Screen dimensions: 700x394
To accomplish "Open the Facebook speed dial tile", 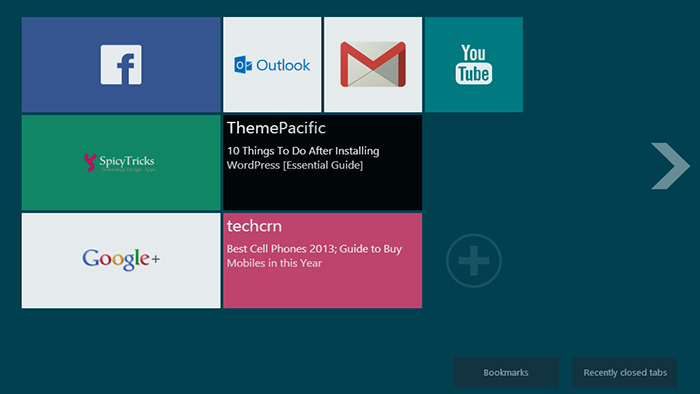I will pyautogui.click(x=121, y=65).
